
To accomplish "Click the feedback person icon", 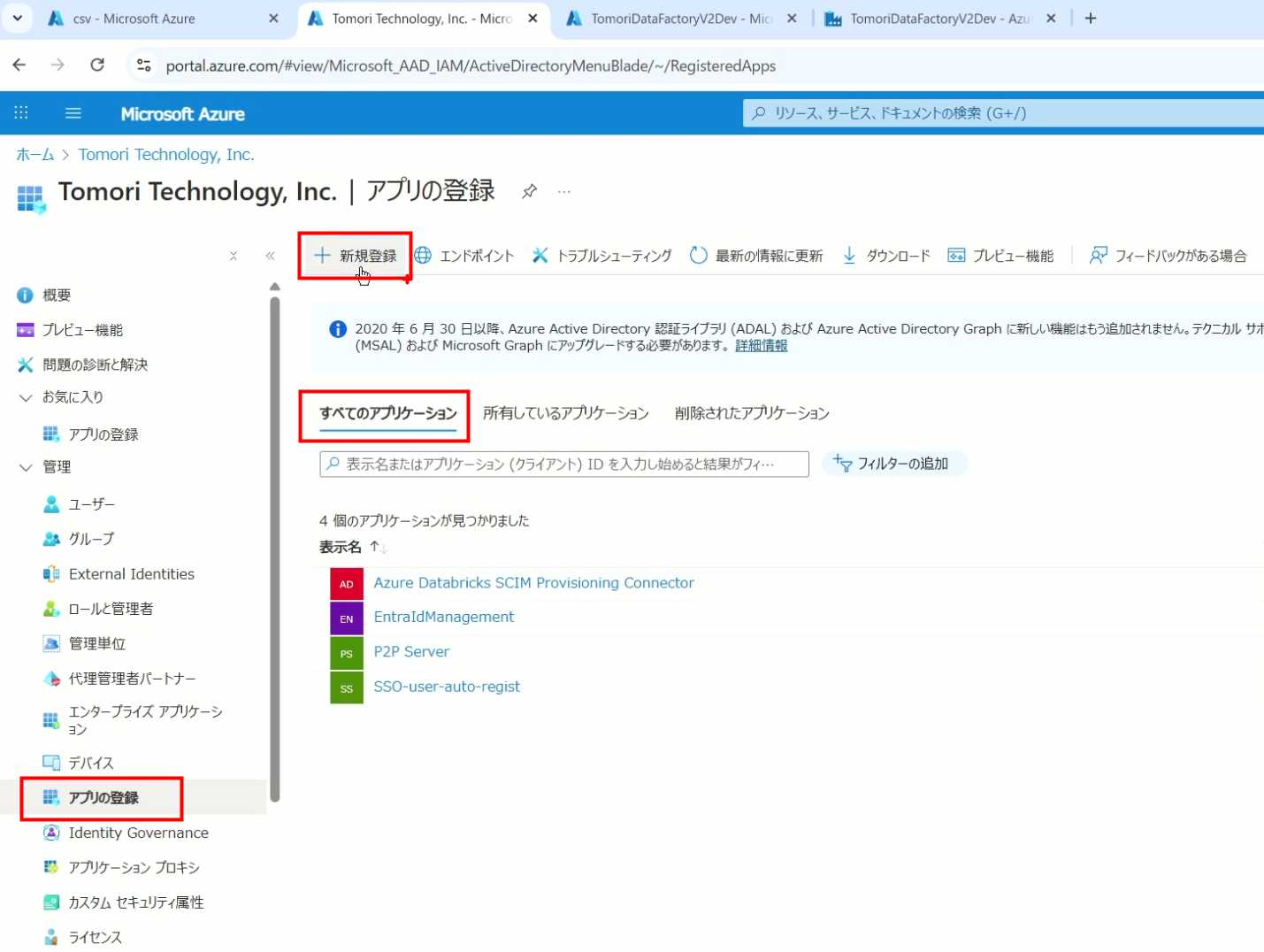I will 1098,256.
